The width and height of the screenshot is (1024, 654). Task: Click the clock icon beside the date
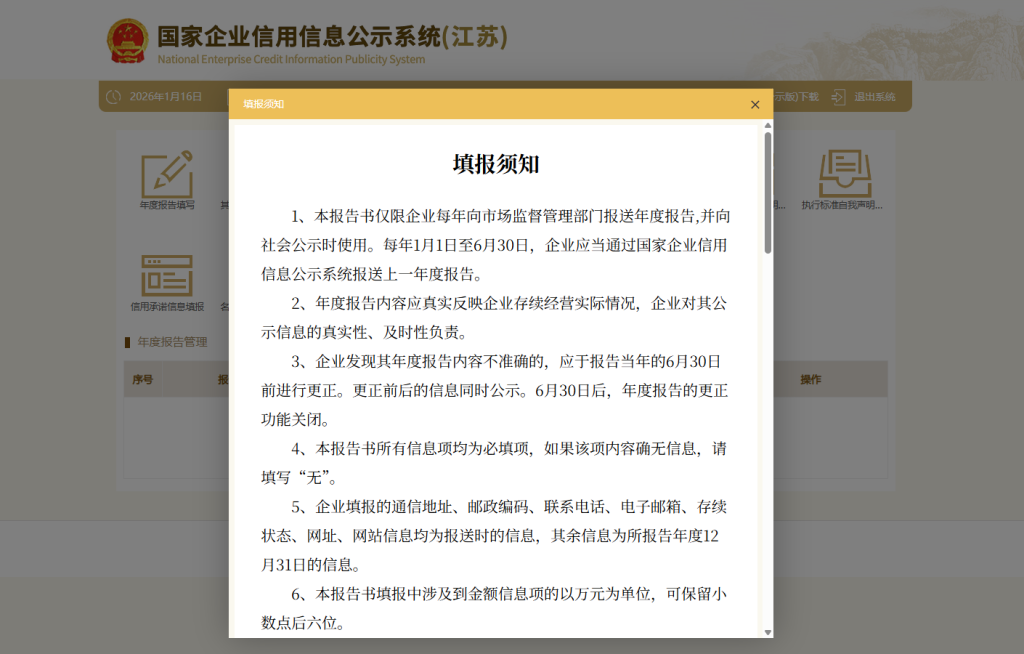111,96
